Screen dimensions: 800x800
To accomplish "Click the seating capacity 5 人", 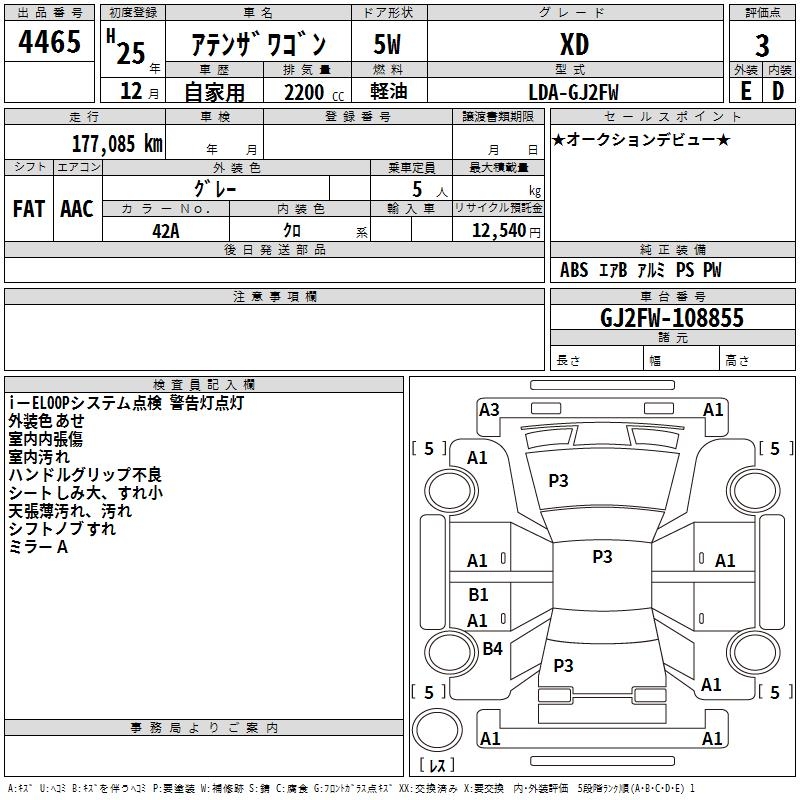I will (430, 190).
